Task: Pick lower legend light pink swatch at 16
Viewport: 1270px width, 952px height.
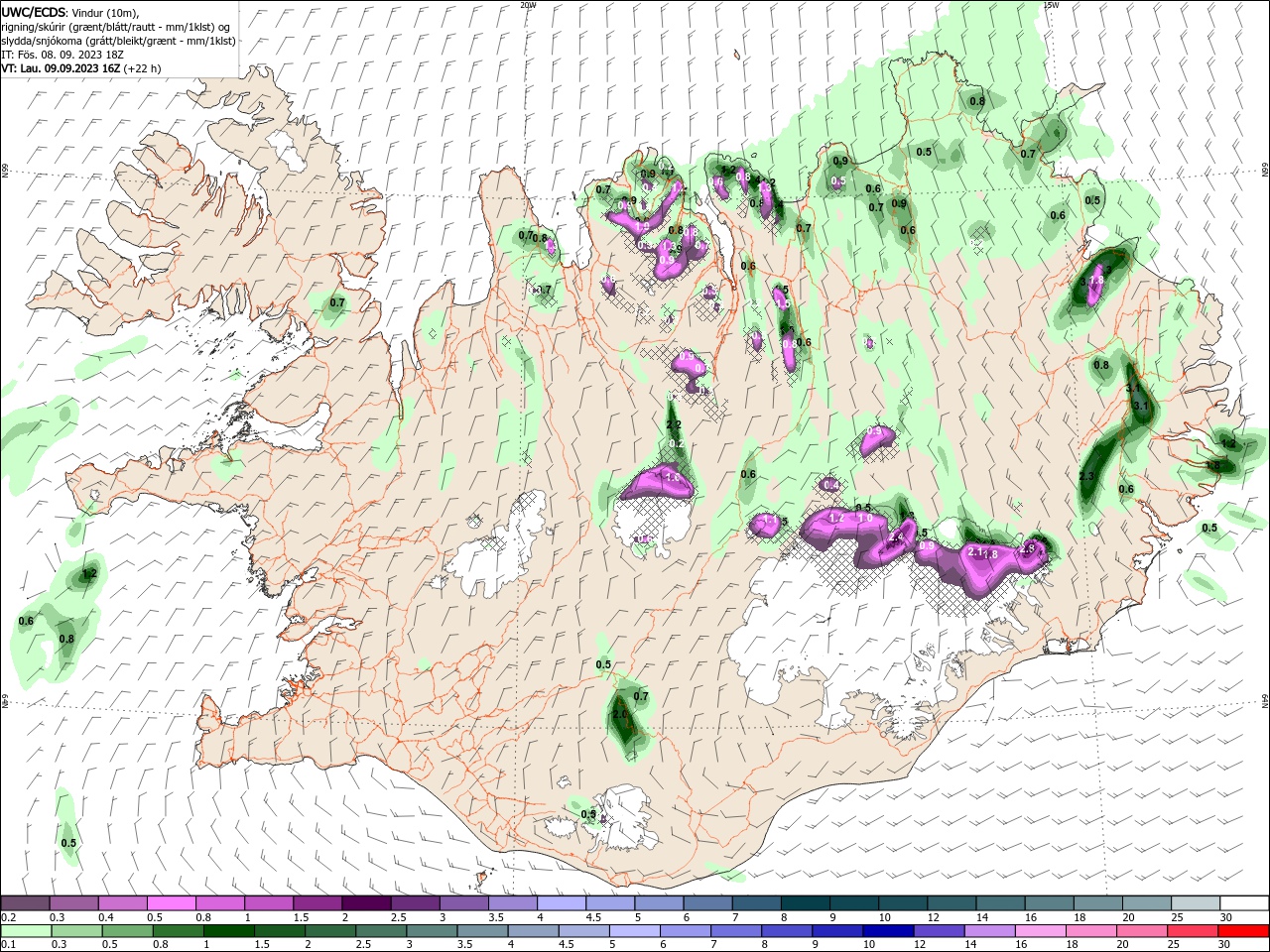Action: pos(1039,931)
